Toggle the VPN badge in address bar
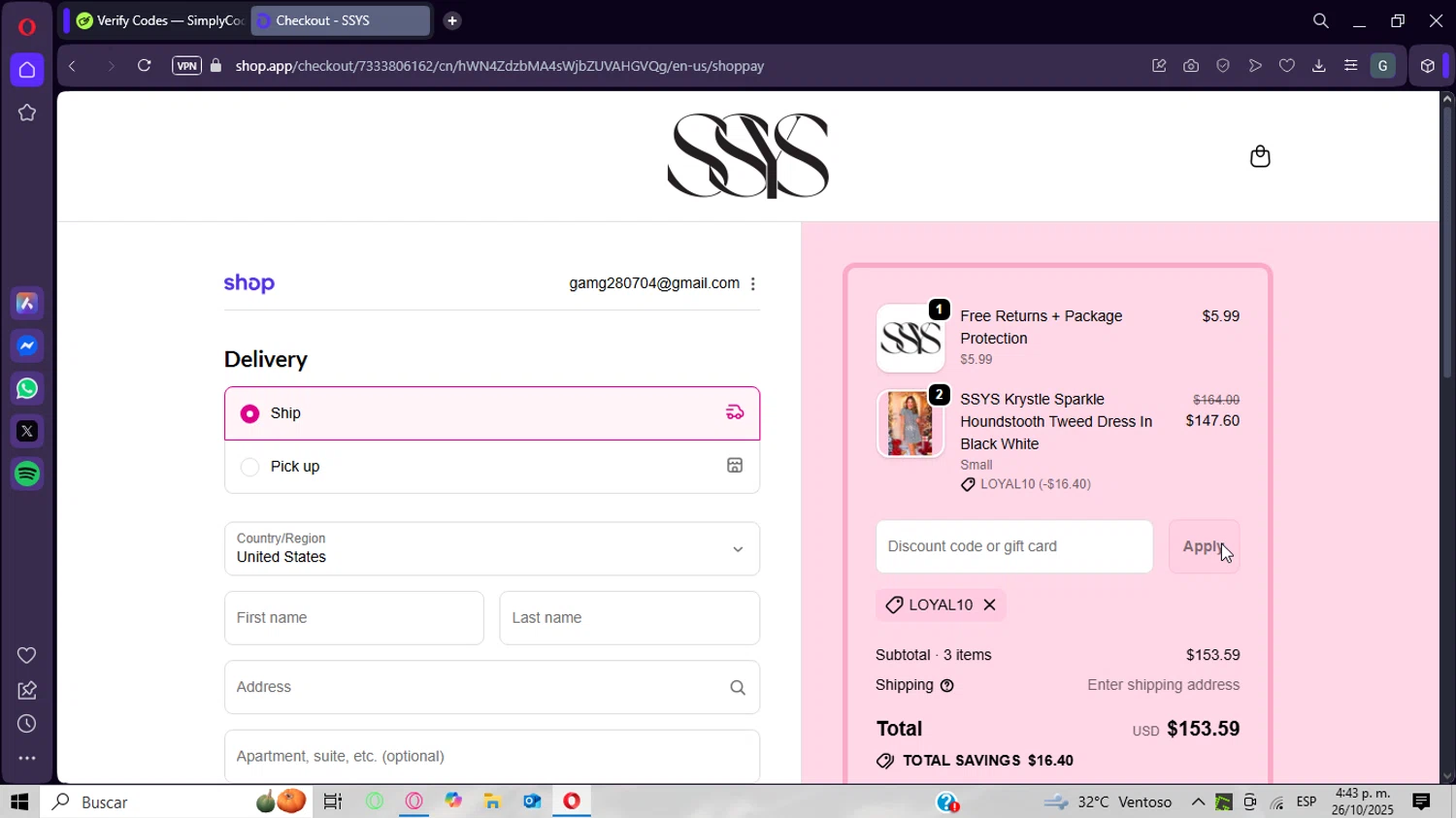 186,66
